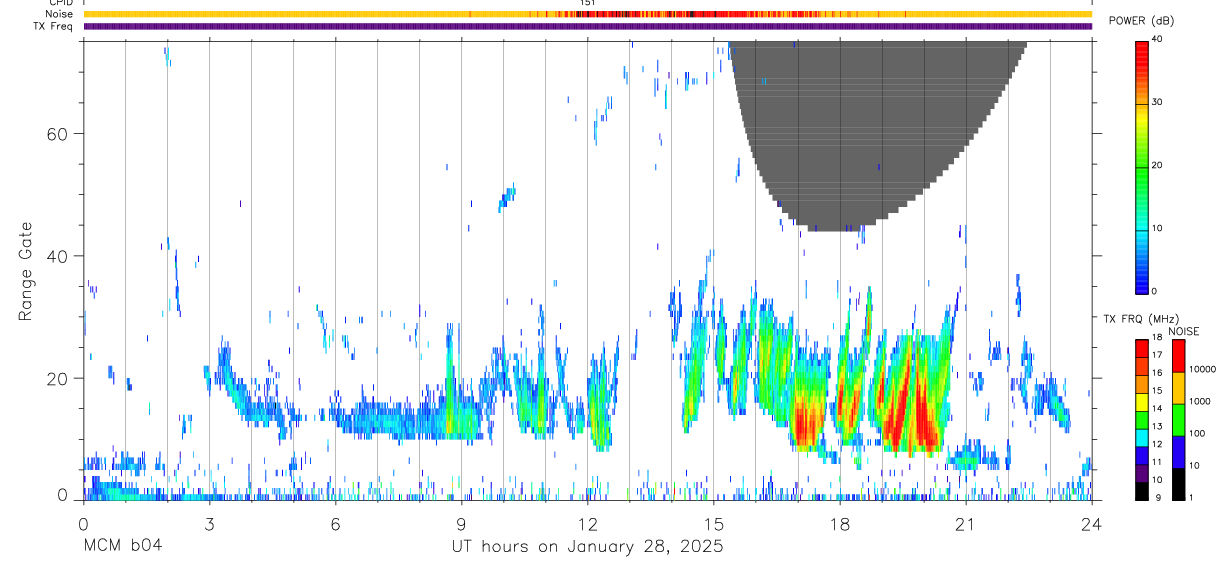Click the 100 noise scale label
The width and height of the screenshot is (1228, 567).
pos(1195,433)
